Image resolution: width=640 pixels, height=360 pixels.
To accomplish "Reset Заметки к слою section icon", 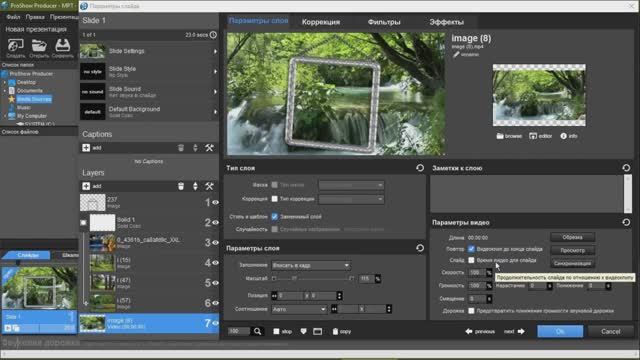I will point(626,168).
